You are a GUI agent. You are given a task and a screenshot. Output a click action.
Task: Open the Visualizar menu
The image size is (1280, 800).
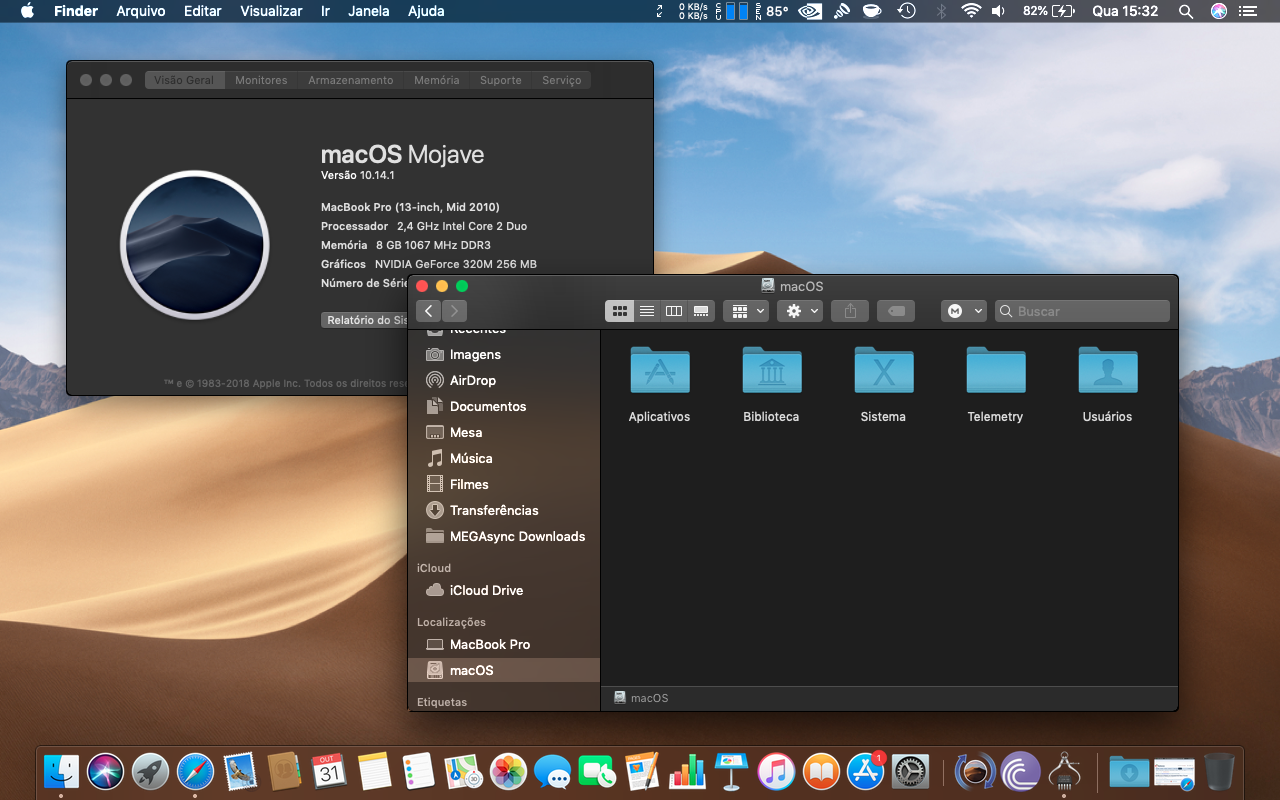[x=271, y=11]
